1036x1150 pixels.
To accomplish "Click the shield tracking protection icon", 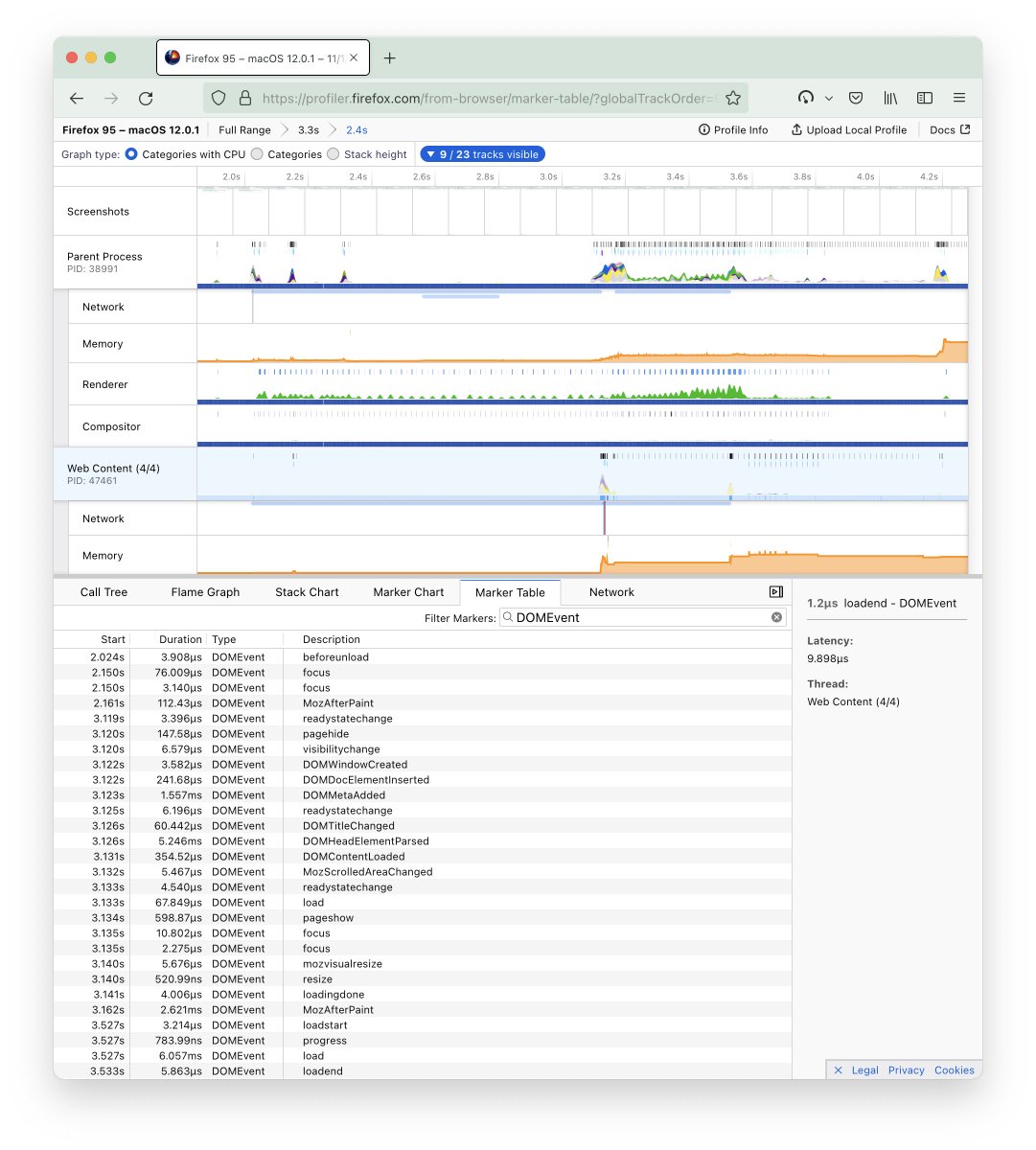I will [219, 98].
